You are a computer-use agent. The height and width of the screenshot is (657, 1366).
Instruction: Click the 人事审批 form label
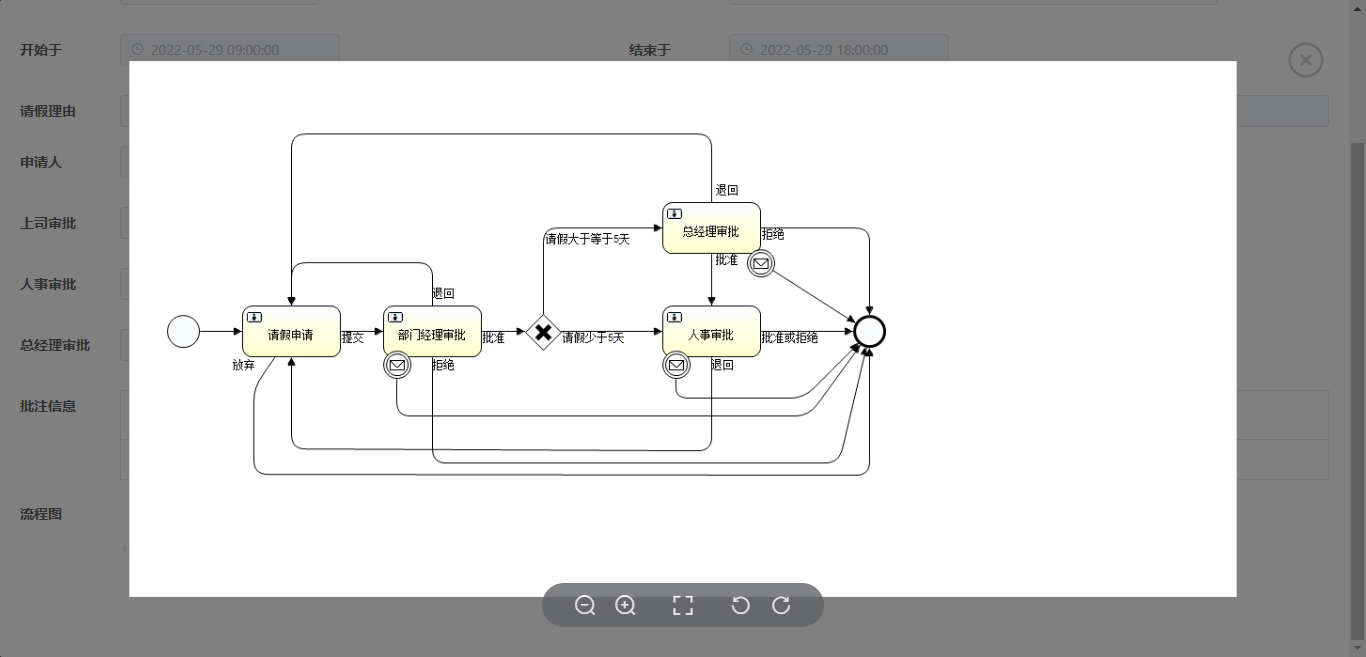tap(48, 284)
